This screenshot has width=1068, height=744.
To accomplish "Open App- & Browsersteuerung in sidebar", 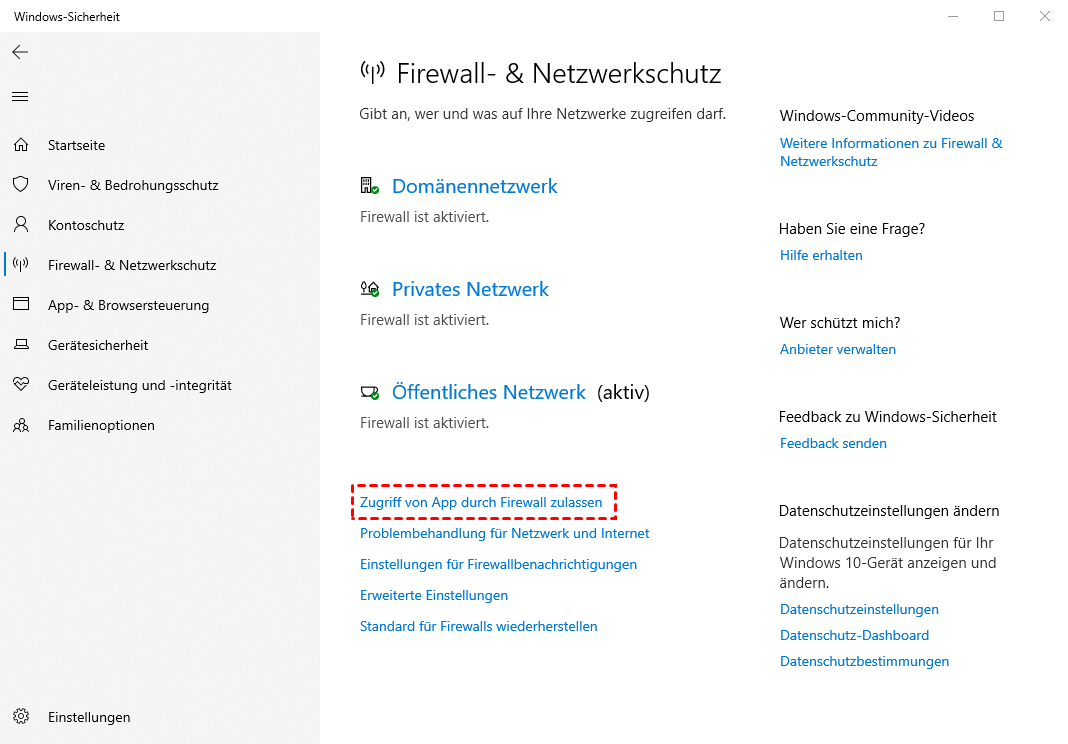I will coord(128,305).
